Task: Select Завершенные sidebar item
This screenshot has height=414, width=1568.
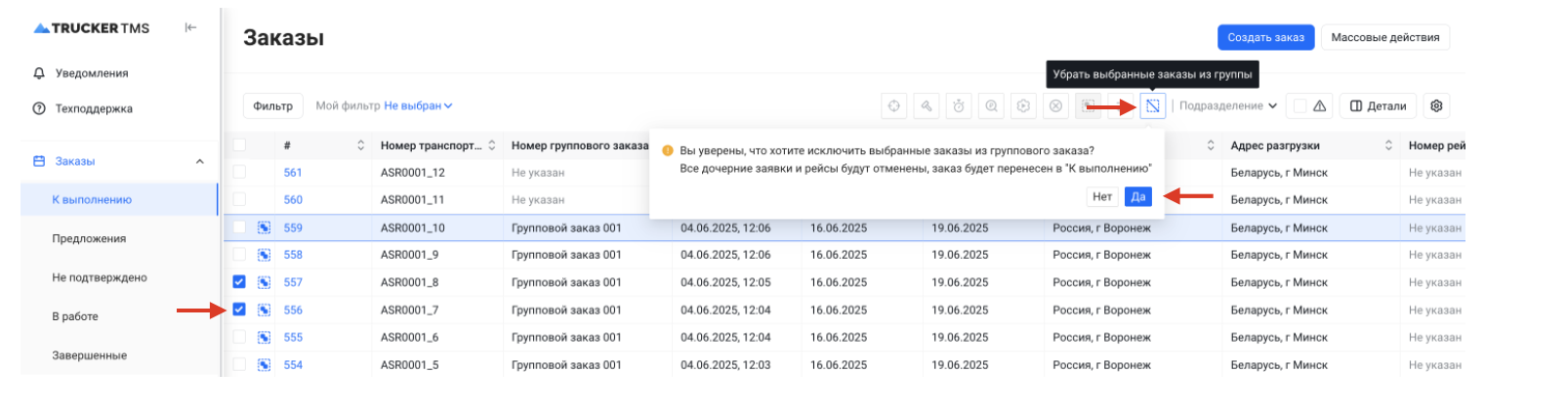Action: click(x=90, y=356)
